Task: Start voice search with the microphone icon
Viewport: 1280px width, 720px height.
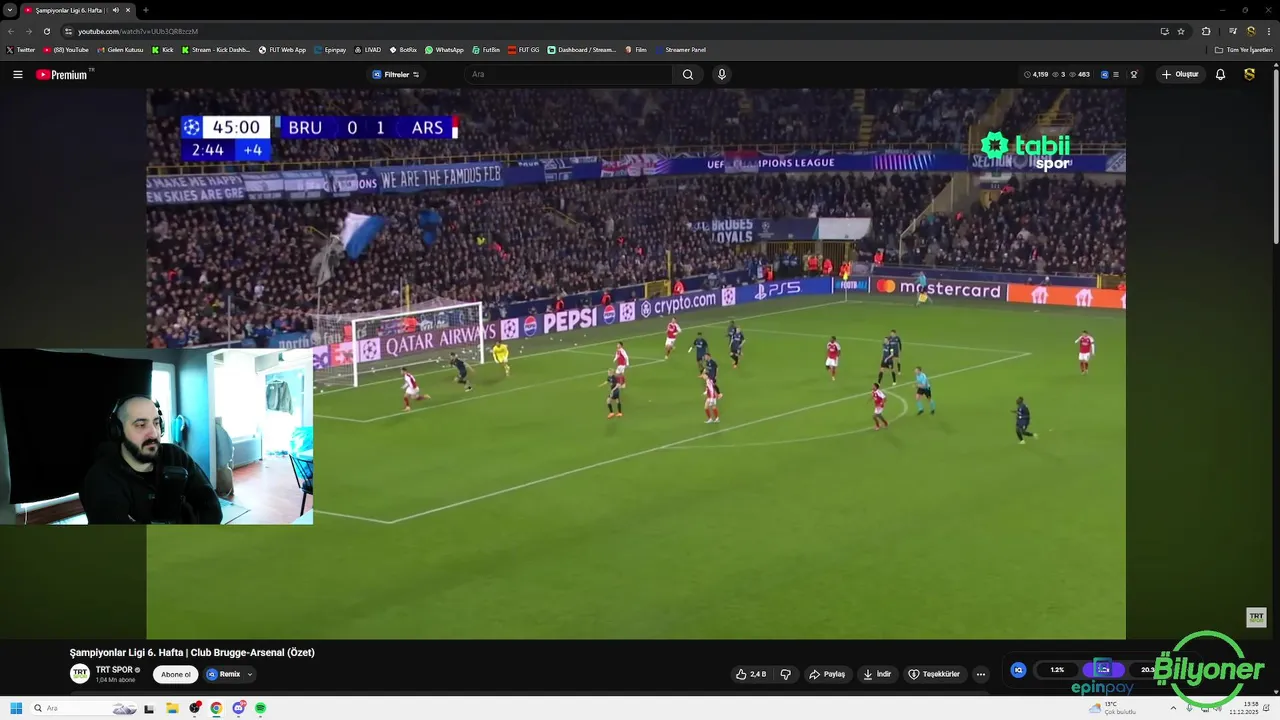Action: pos(722,74)
